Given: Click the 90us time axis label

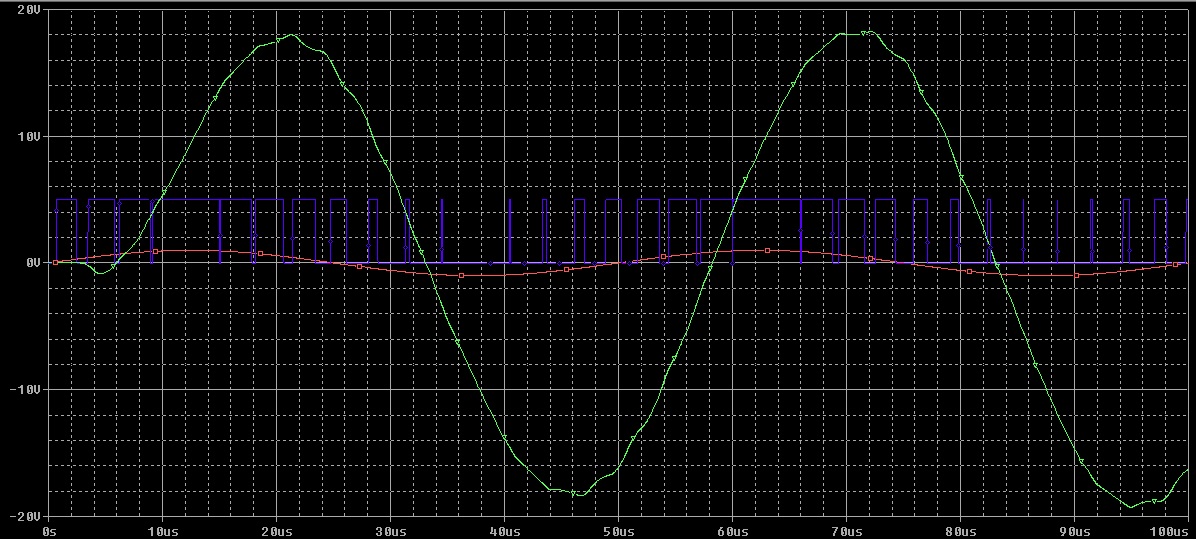Looking at the screenshot, I should point(1073,530).
